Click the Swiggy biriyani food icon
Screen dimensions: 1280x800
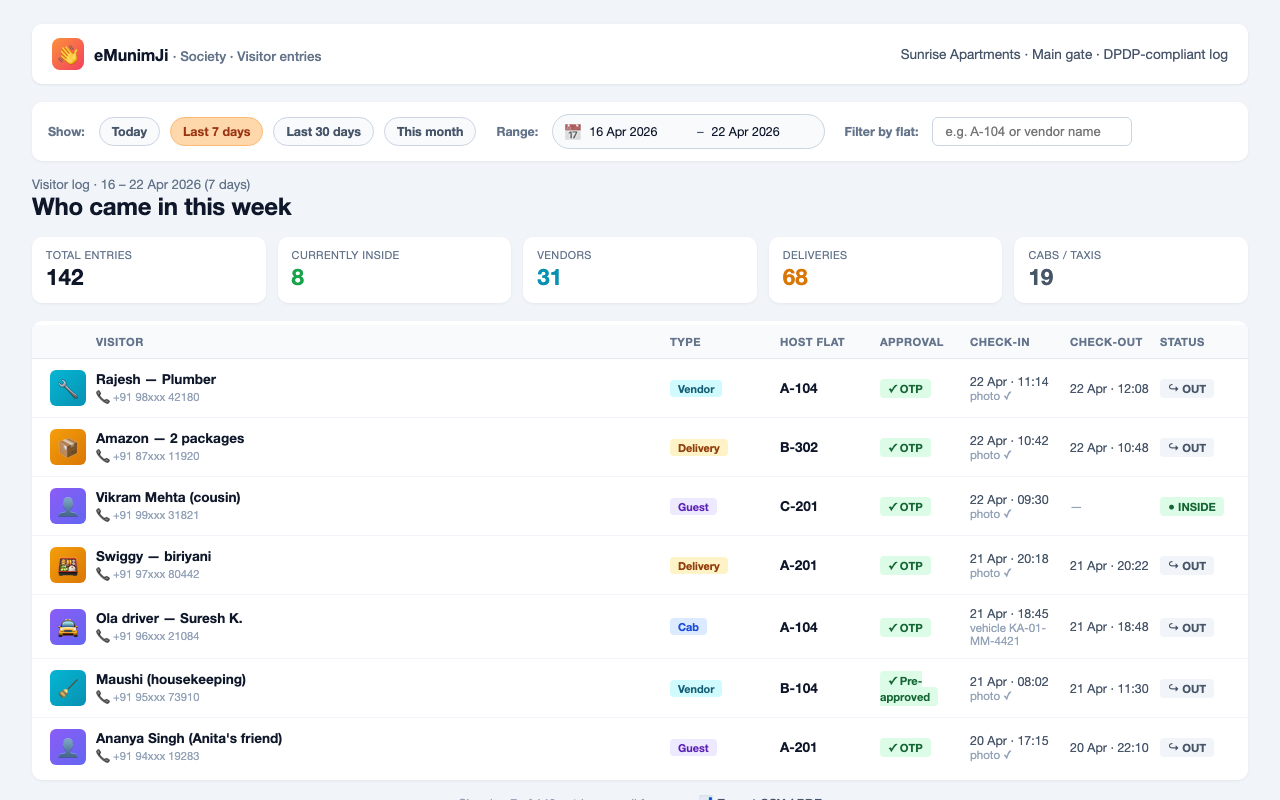point(68,565)
